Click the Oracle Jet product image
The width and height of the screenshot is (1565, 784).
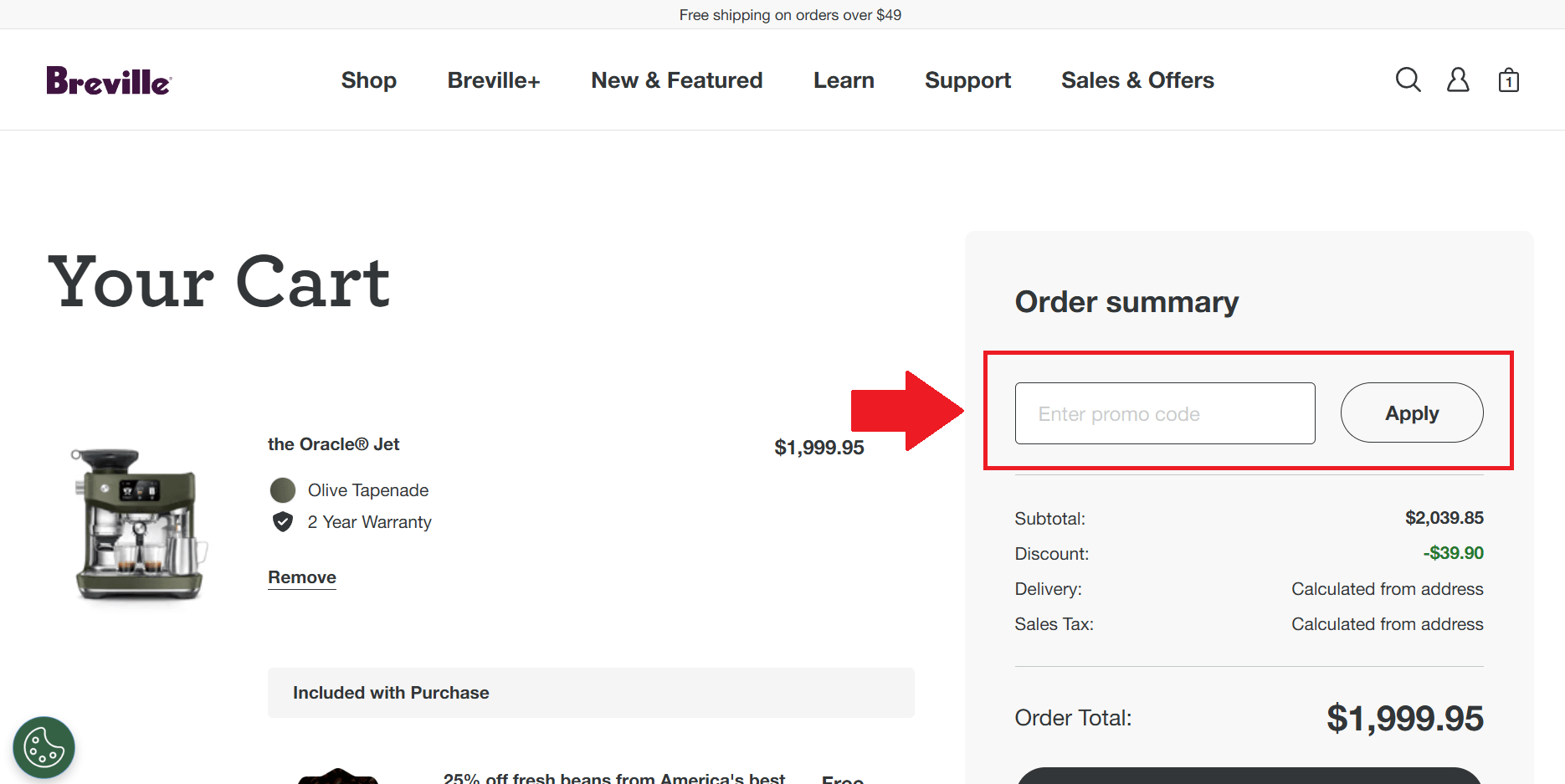pyautogui.click(x=140, y=525)
